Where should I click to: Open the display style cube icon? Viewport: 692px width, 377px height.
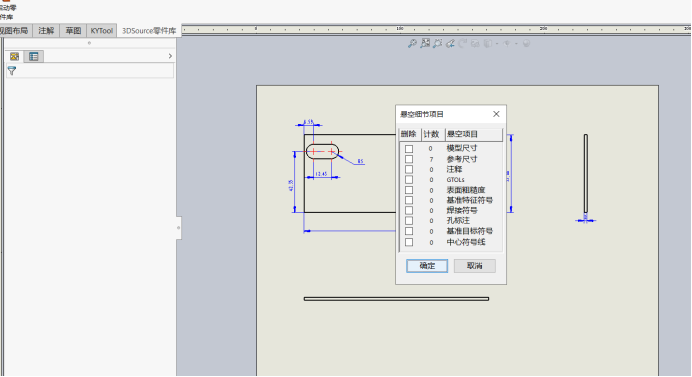(x=488, y=43)
